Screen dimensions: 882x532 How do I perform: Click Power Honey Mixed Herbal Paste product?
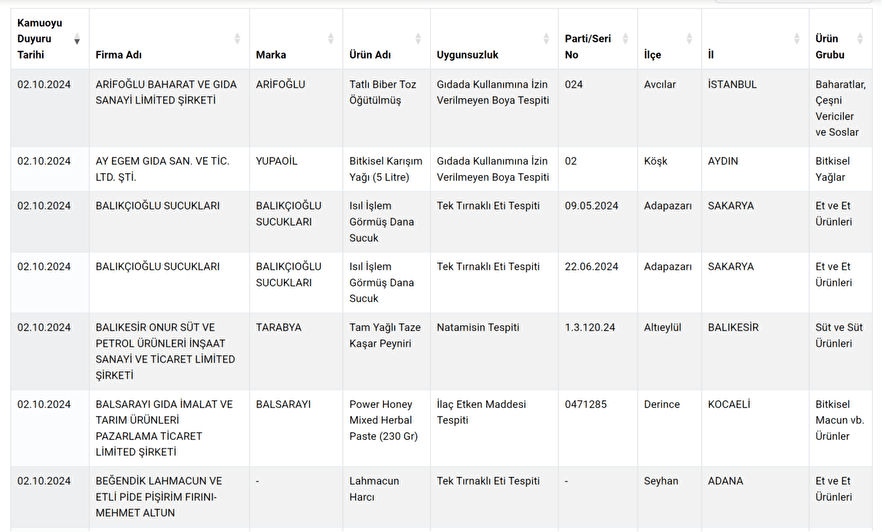click(x=383, y=420)
